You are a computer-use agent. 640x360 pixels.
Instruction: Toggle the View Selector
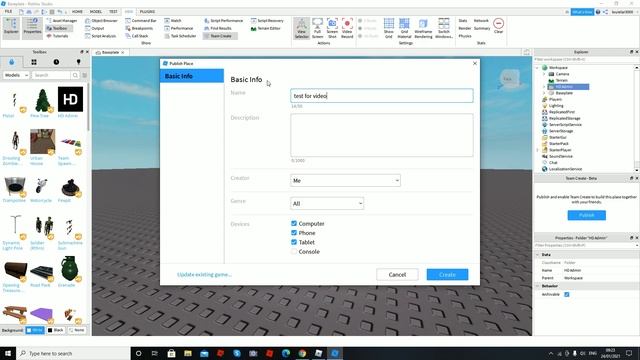[302, 28]
